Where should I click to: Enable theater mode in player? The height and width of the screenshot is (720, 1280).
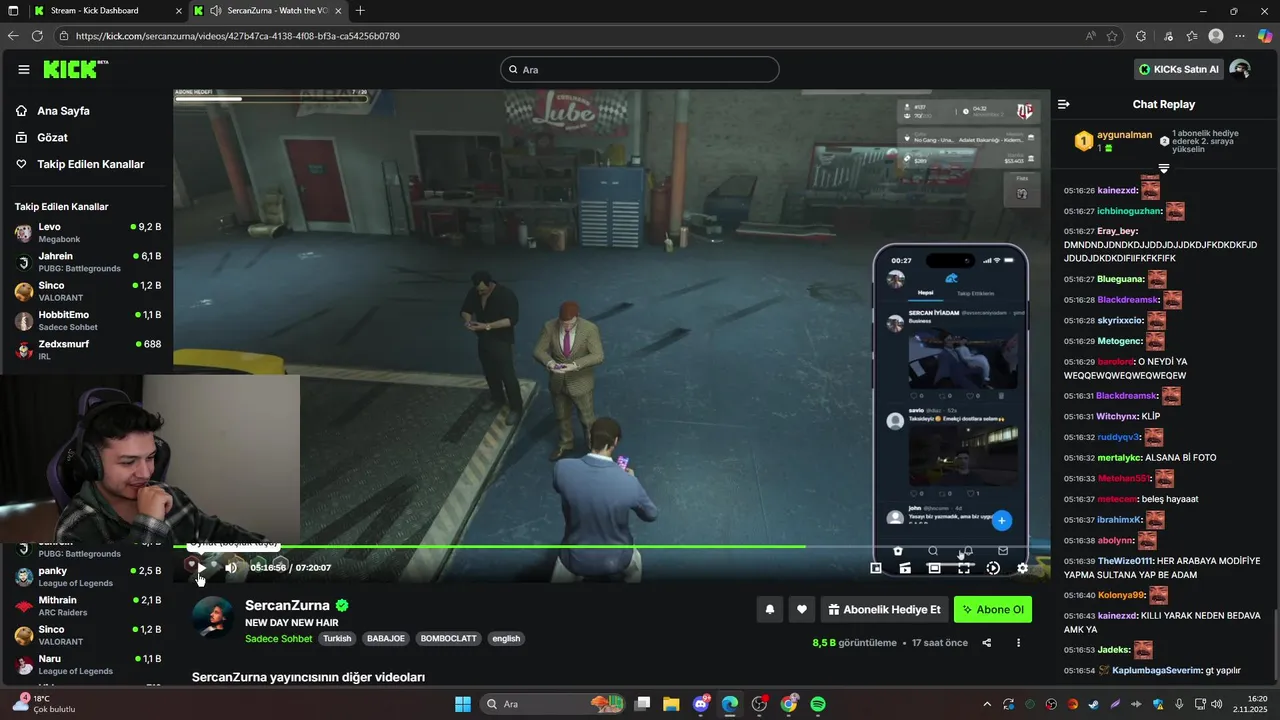(934, 568)
